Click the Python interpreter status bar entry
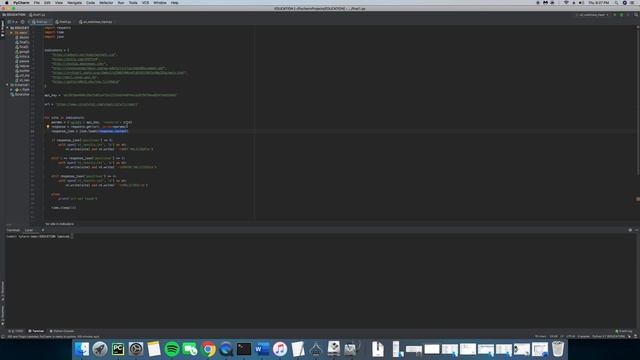 coord(608,336)
